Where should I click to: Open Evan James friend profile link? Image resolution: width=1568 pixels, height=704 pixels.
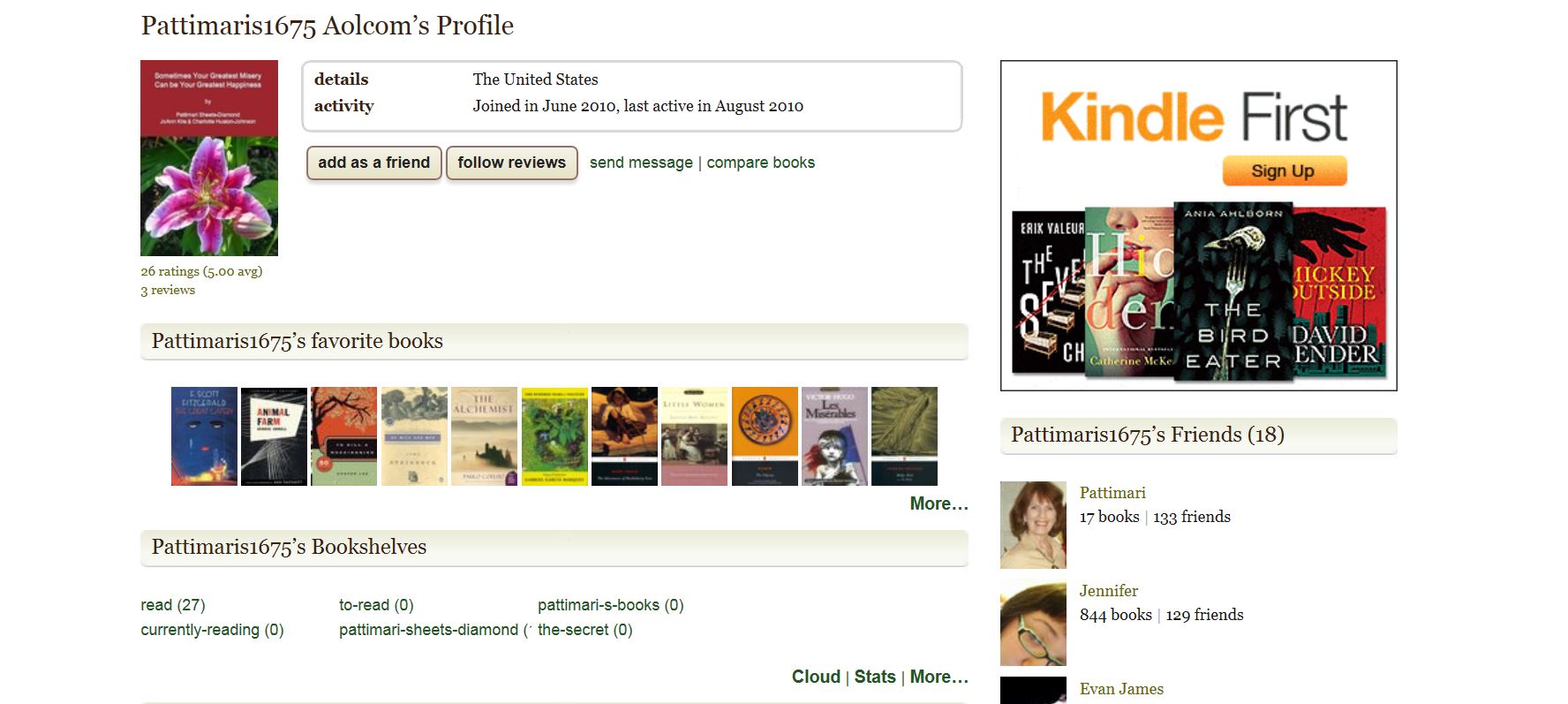click(1121, 689)
